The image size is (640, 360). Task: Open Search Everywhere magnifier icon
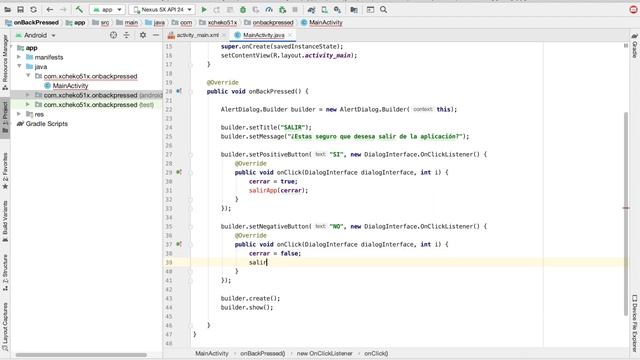383,9
